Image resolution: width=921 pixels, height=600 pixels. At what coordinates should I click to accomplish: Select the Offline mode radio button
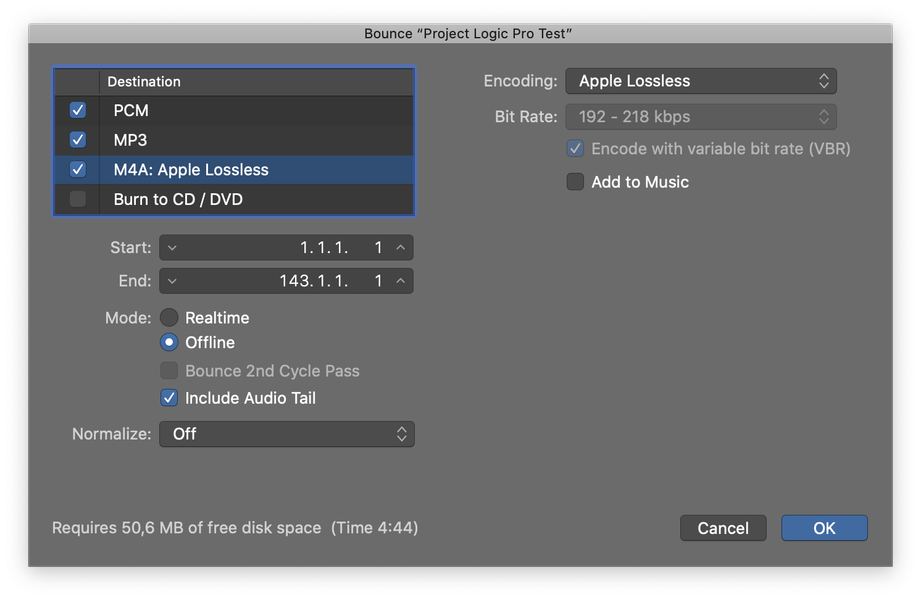(170, 342)
